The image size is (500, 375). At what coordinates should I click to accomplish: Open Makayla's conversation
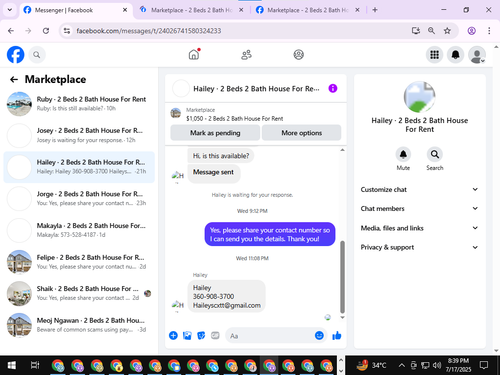coord(79,230)
